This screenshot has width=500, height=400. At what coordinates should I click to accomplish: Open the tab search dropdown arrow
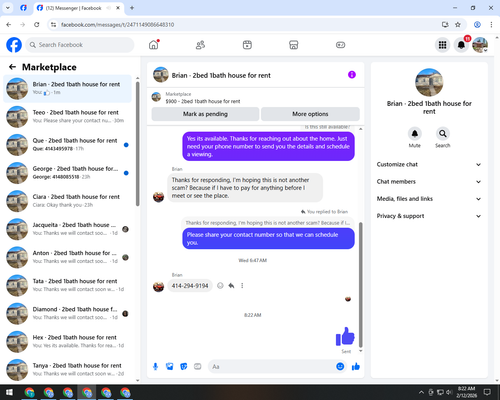pyautogui.click(x=8, y=8)
